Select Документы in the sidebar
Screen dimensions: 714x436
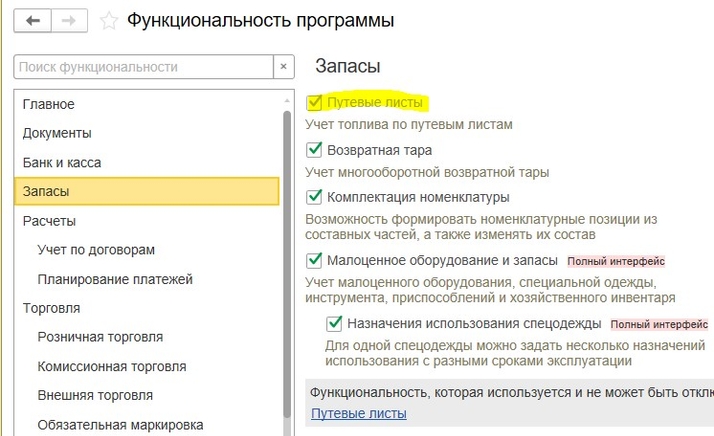pyautogui.click(x=57, y=133)
